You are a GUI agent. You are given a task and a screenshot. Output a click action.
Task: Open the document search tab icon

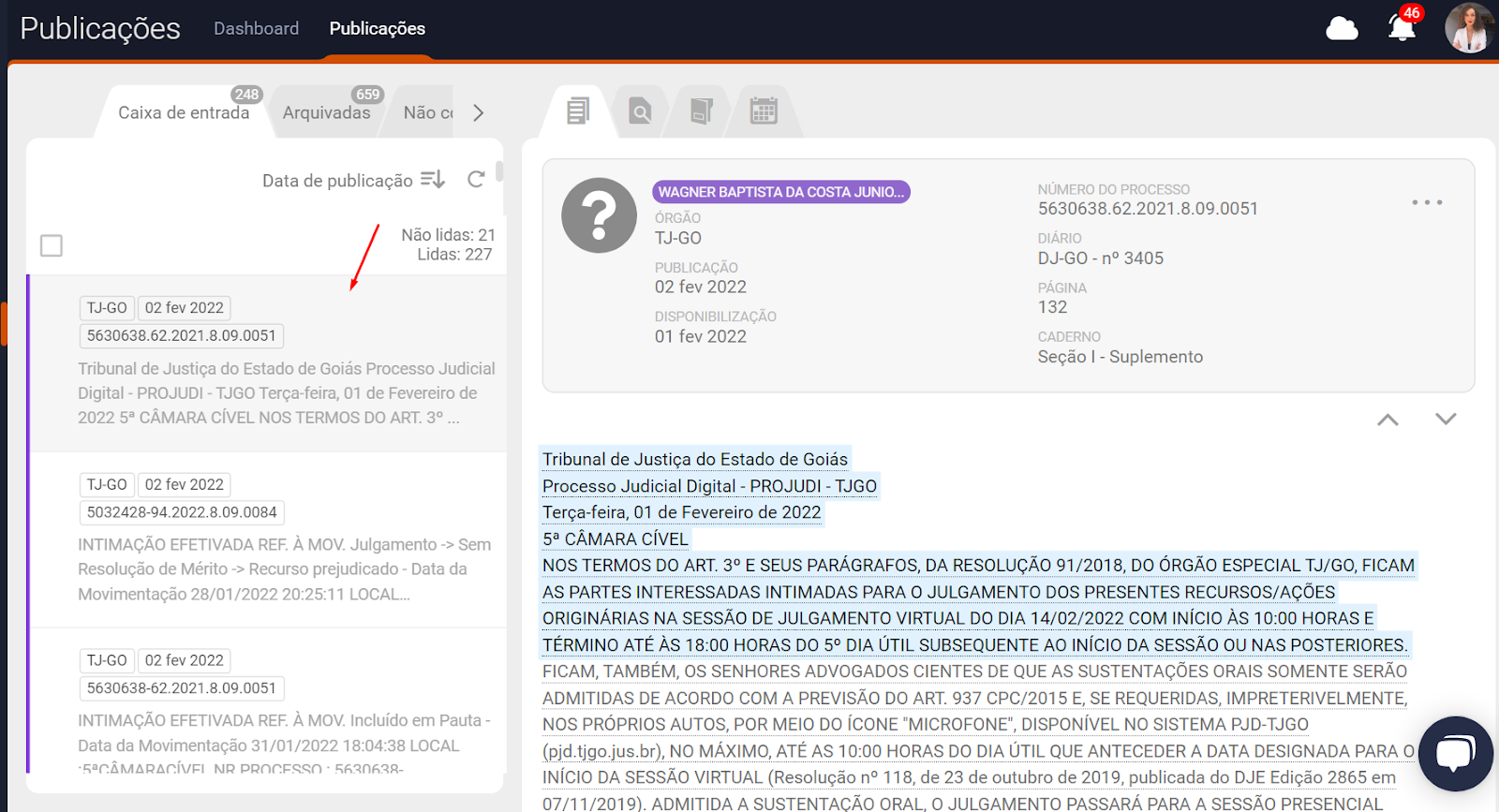click(x=640, y=112)
